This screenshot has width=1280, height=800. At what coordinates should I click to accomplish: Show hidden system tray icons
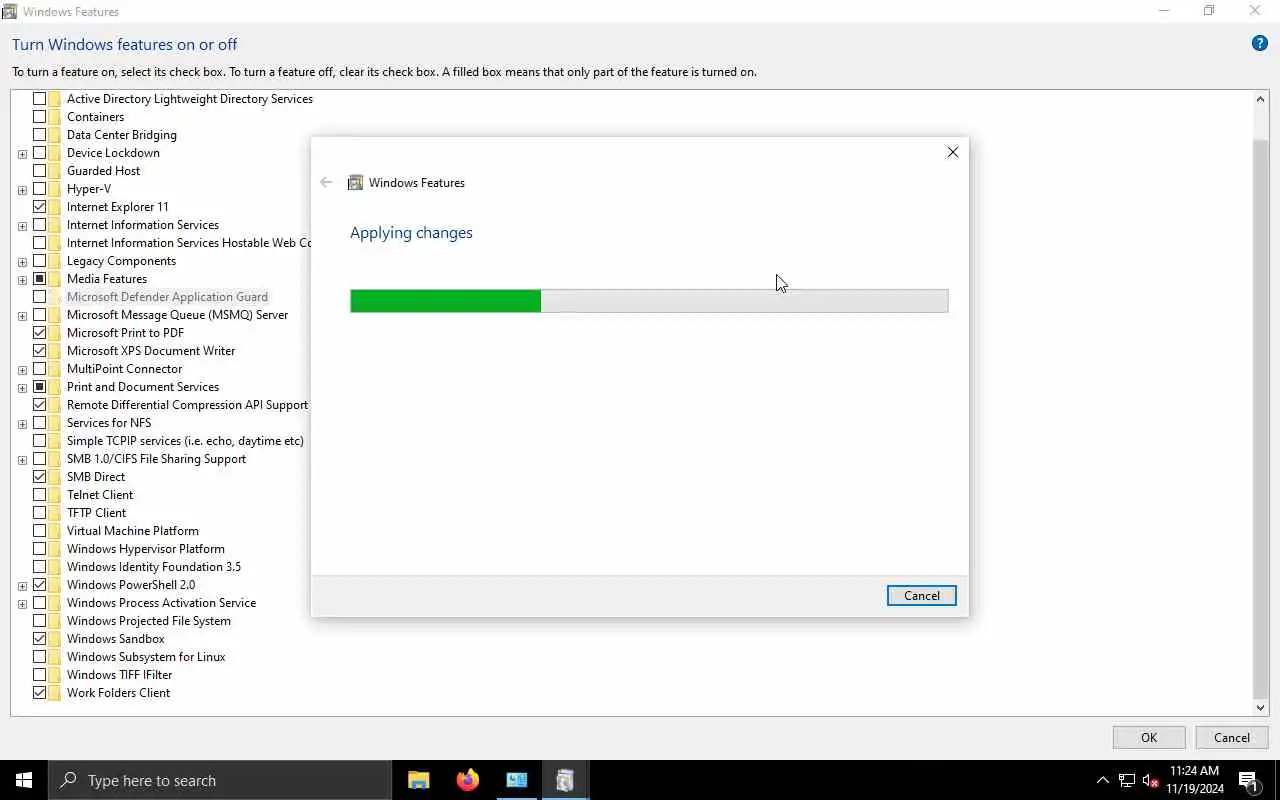1103,780
